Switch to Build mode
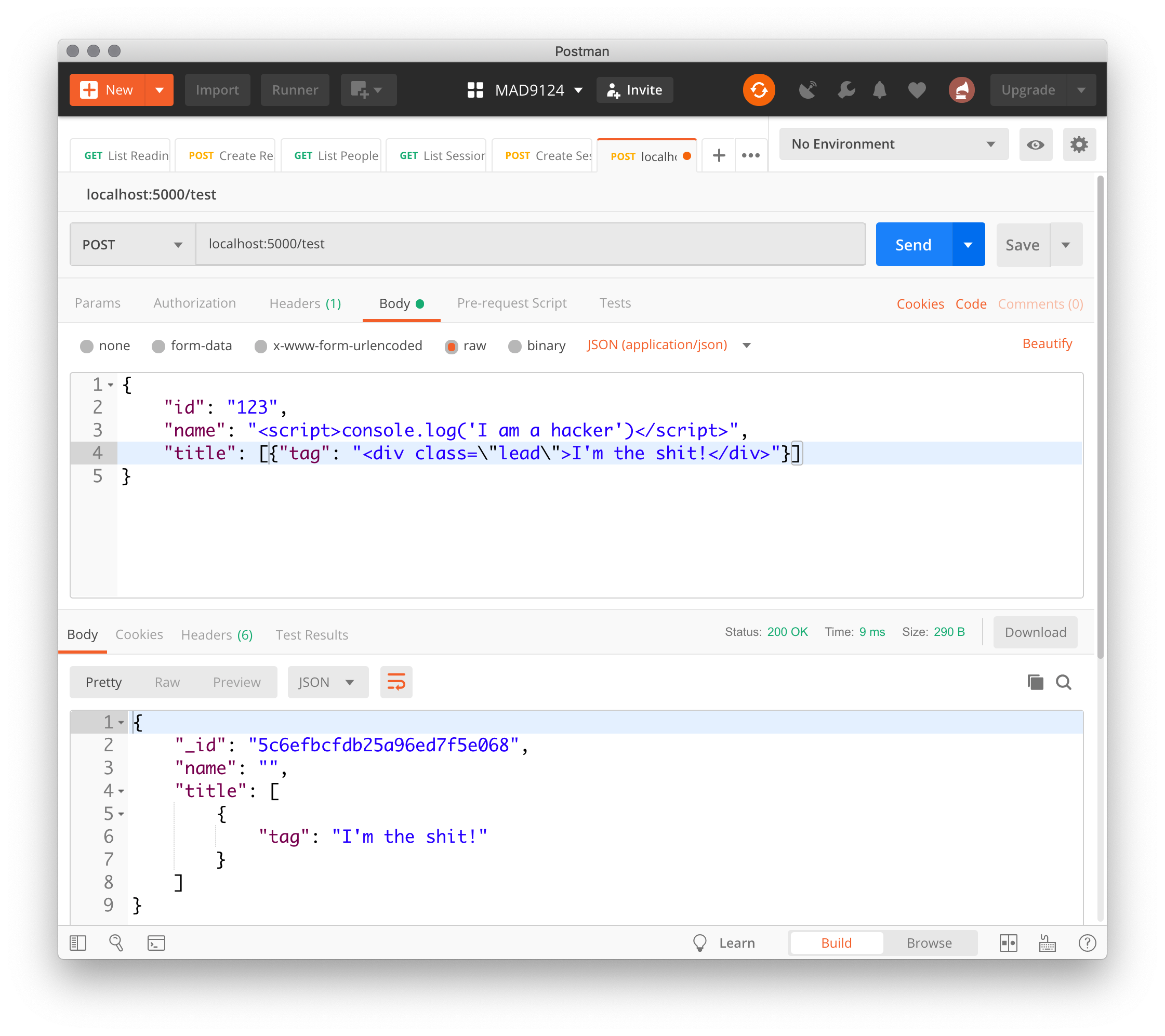1165x1036 pixels. 836,943
